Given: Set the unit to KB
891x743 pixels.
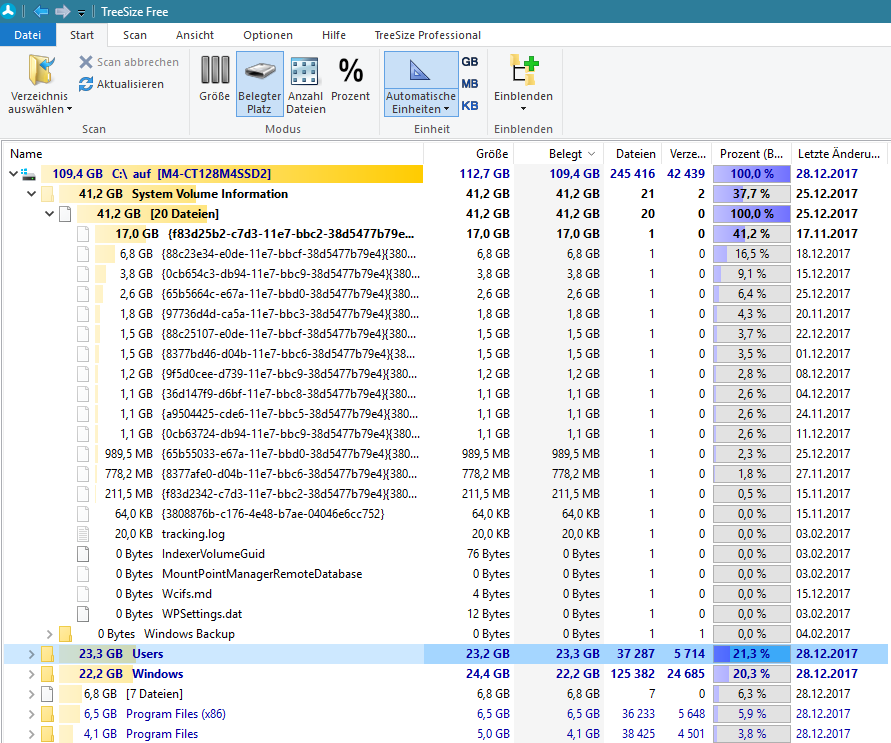Looking at the screenshot, I should coord(470,106).
